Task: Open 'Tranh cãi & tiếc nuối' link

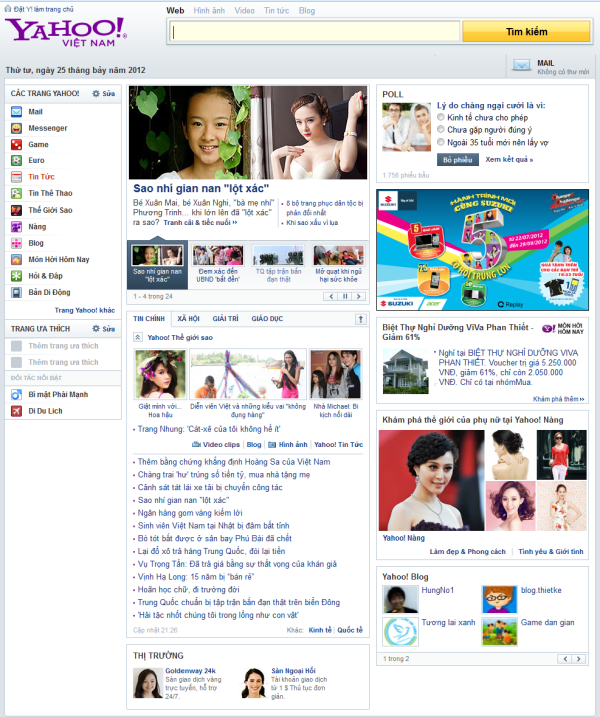Action: point(200,223)
